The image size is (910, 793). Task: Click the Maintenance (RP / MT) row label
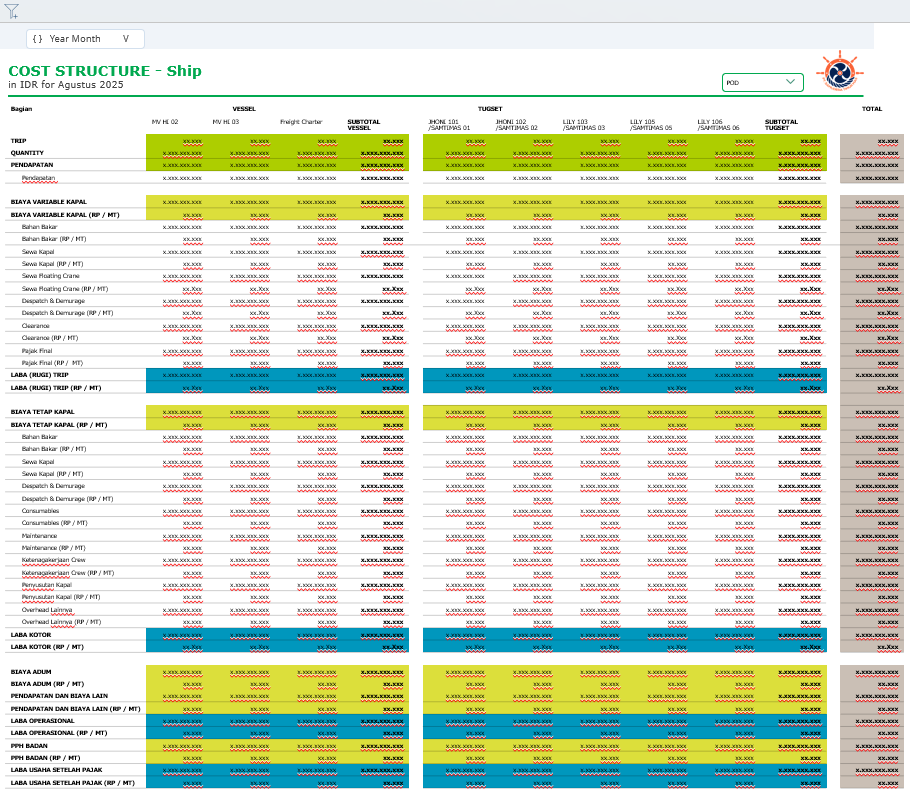(x=53, y=548)
